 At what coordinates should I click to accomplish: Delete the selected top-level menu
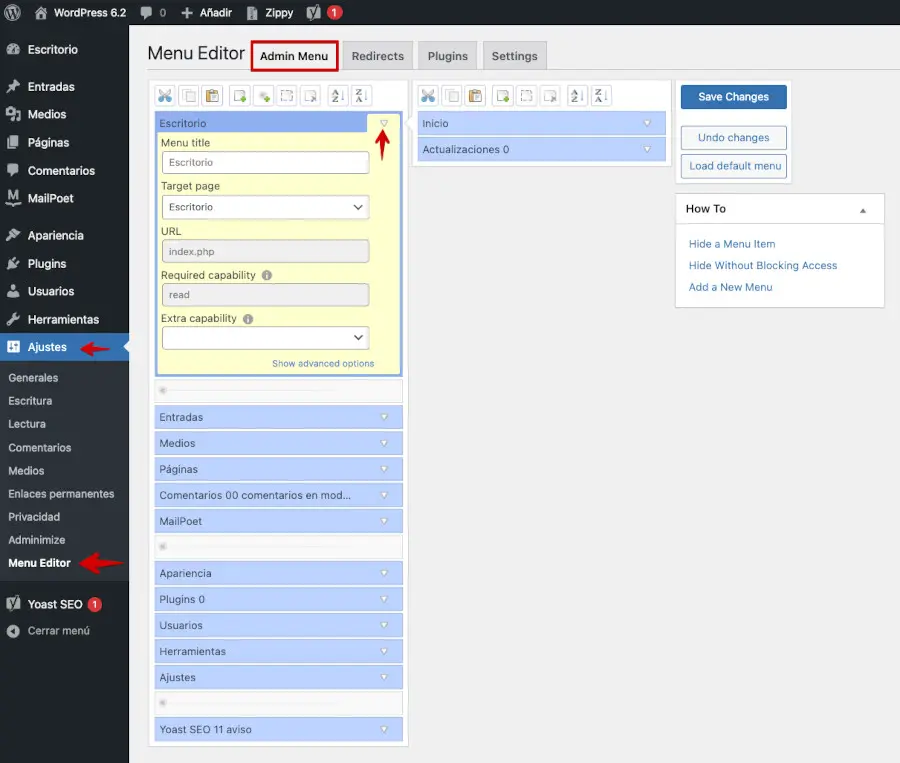[311, 96]
